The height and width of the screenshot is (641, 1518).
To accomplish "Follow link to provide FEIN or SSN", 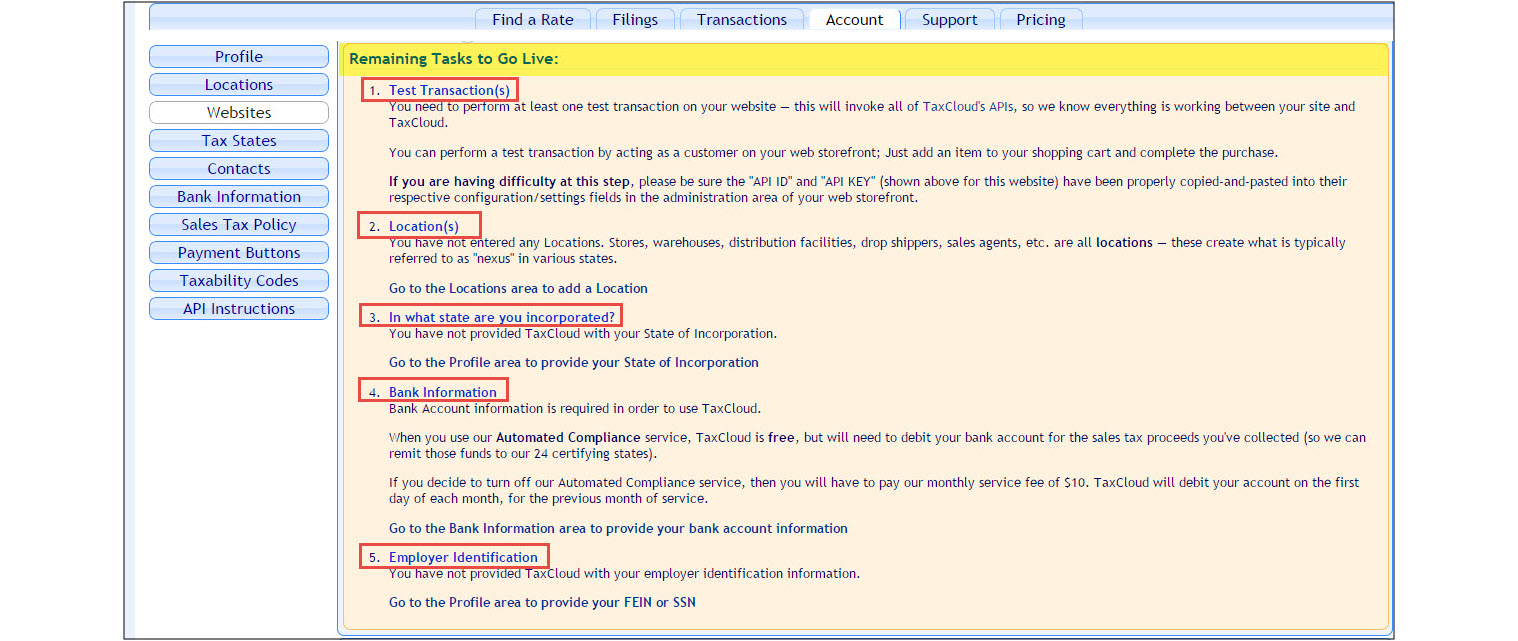I will pos(542,602).
